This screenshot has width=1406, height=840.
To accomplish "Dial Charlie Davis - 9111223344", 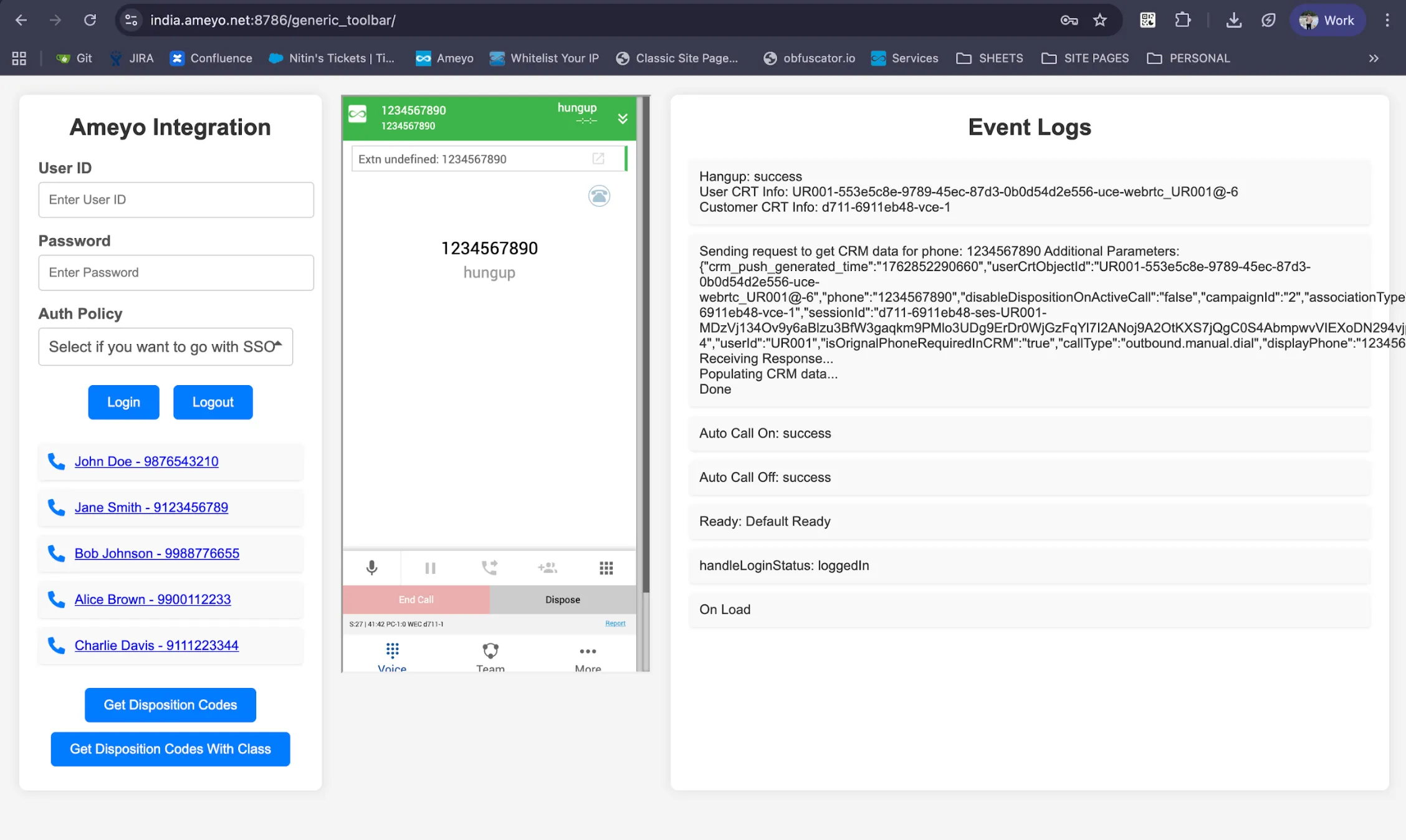I will click(x=156, y=646).
